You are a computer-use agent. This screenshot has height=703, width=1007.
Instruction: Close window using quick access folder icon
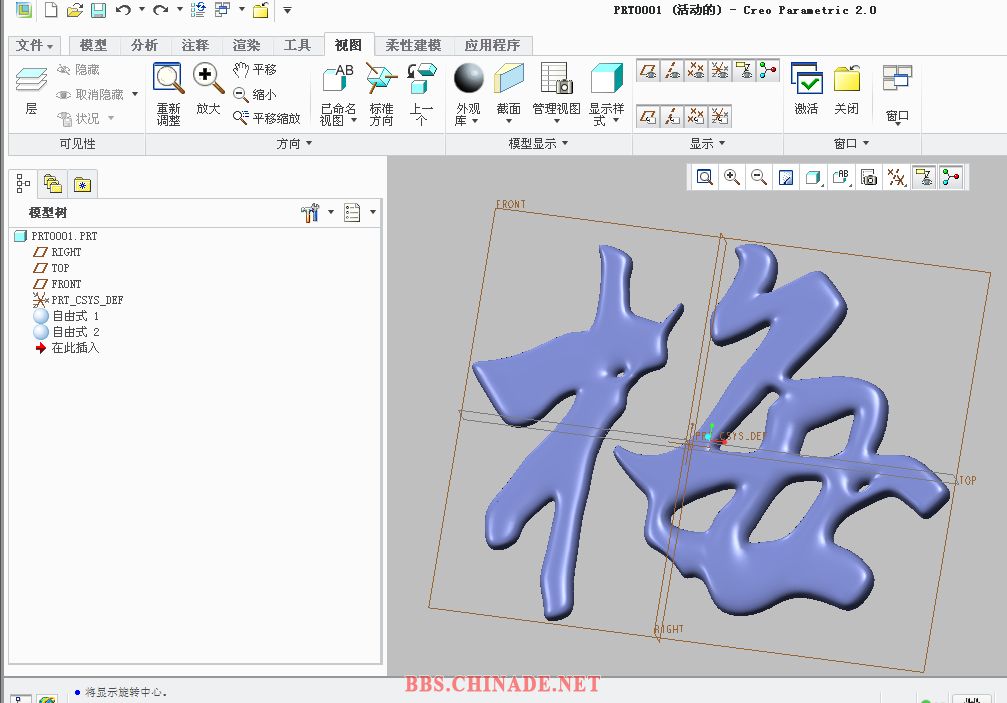pos(261,10)
